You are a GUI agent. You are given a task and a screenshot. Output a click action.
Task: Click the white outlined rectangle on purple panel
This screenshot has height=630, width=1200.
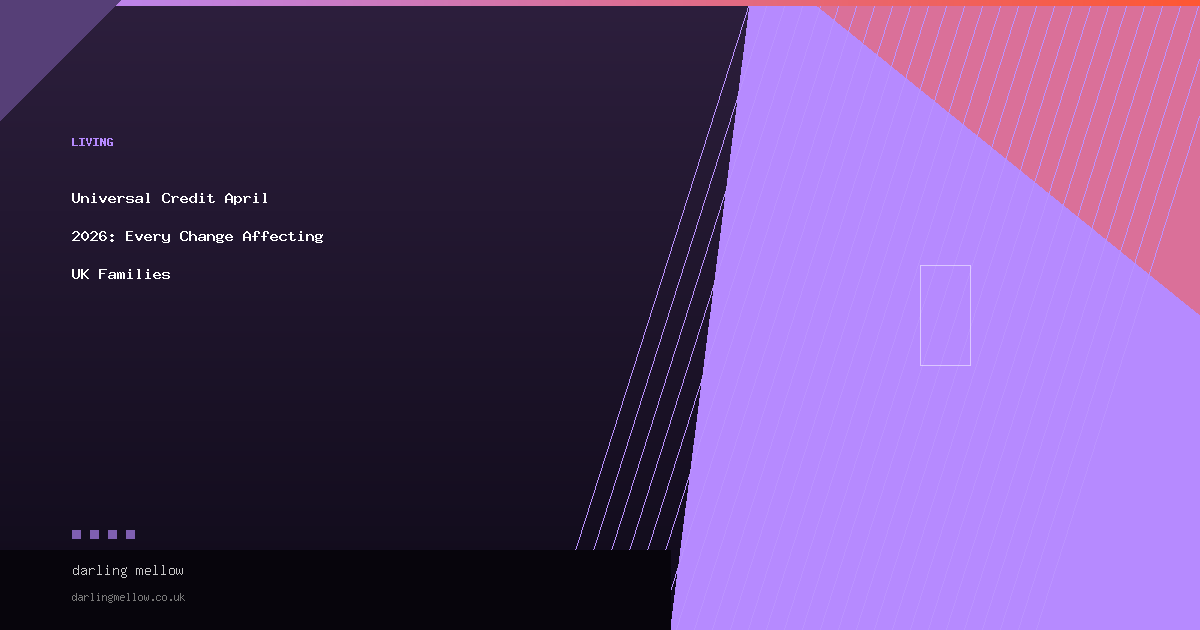tap(945, 315)
